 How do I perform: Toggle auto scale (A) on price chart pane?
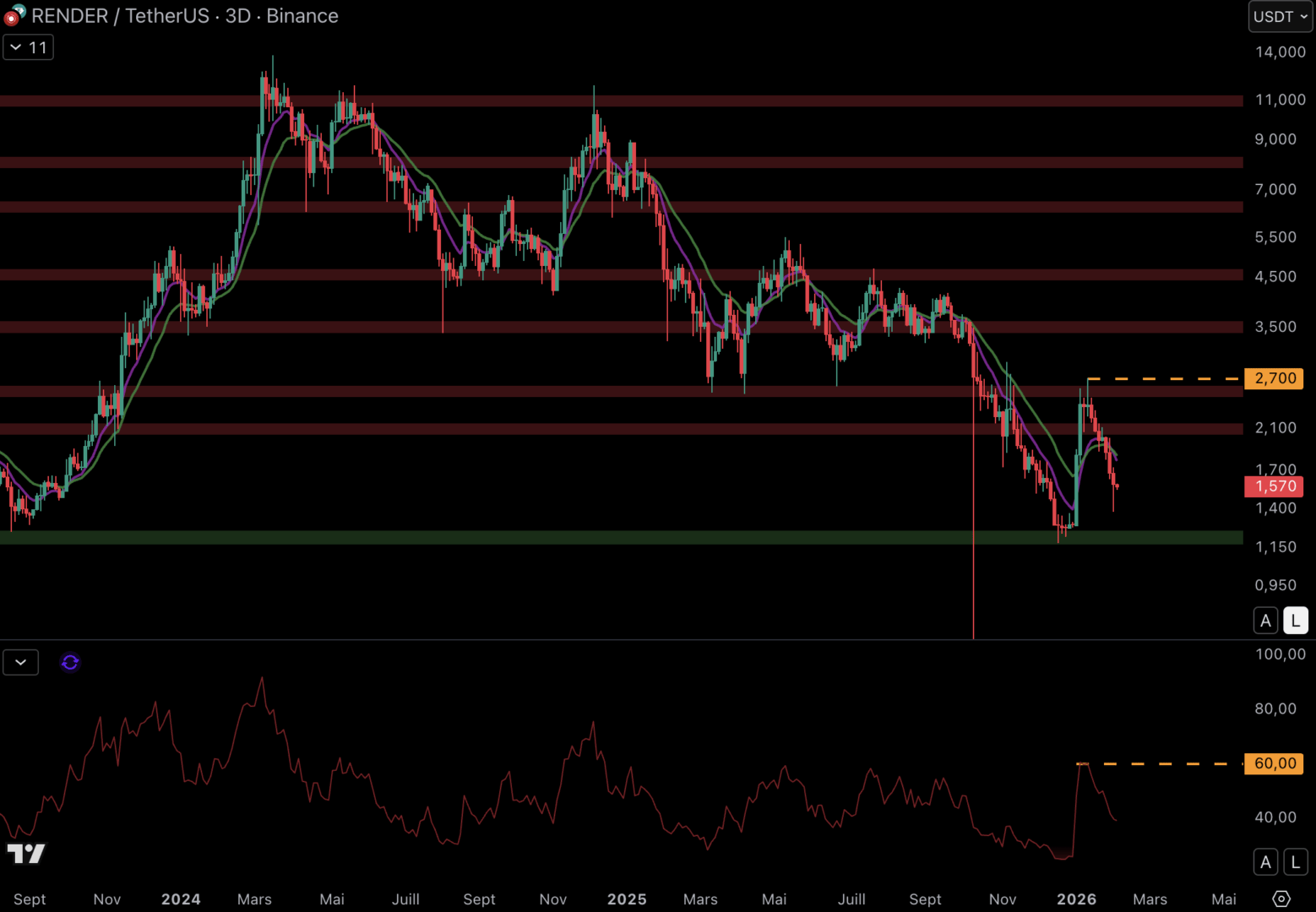coord(1265,621)
